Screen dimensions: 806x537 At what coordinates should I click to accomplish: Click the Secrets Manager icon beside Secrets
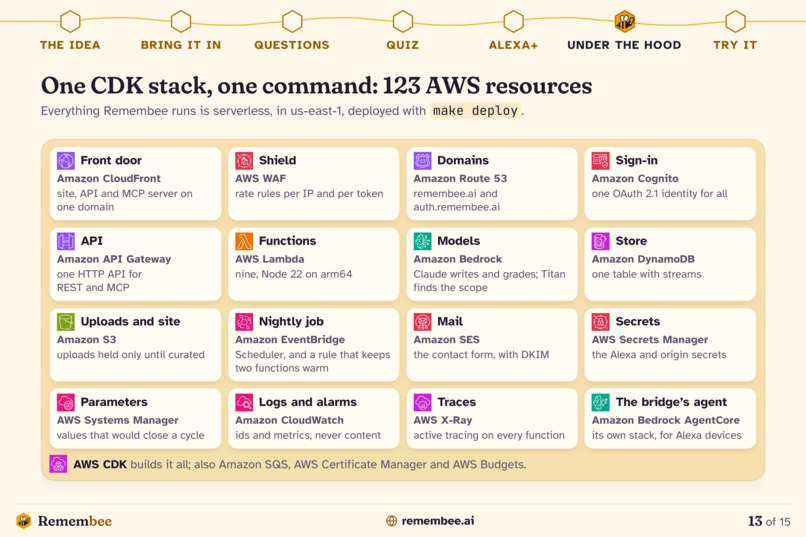click(600, 322)
